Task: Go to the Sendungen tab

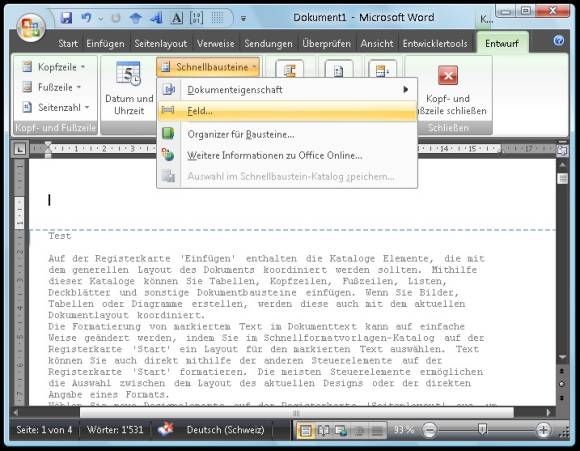Action: (x=268, y=44)
